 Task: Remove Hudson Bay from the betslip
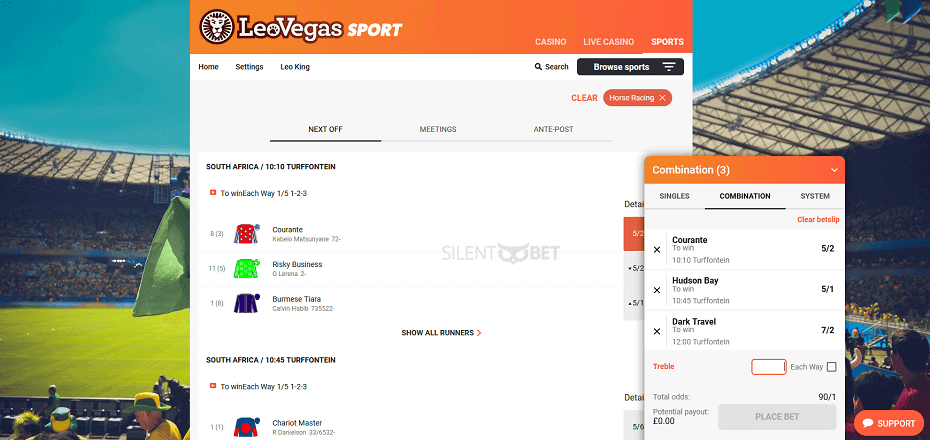(x=657, y=290)
